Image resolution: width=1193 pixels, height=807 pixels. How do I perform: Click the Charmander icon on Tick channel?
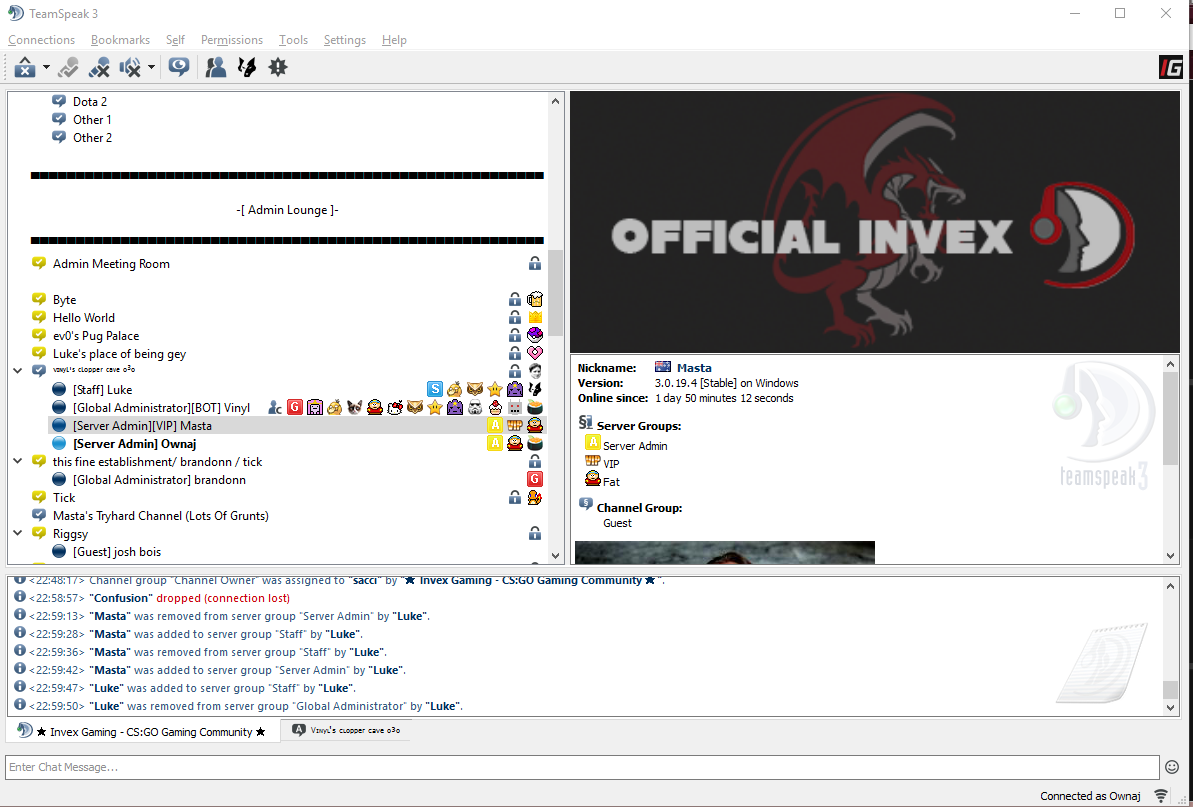pos(535,497)
